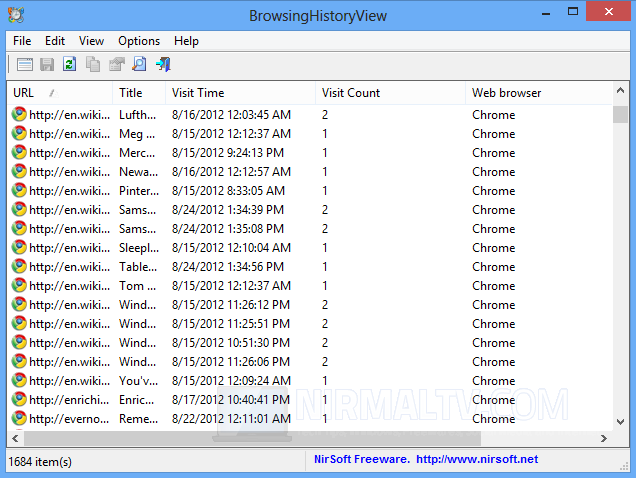
Task: Open the File menu
Action: click(x=22, y=41)
